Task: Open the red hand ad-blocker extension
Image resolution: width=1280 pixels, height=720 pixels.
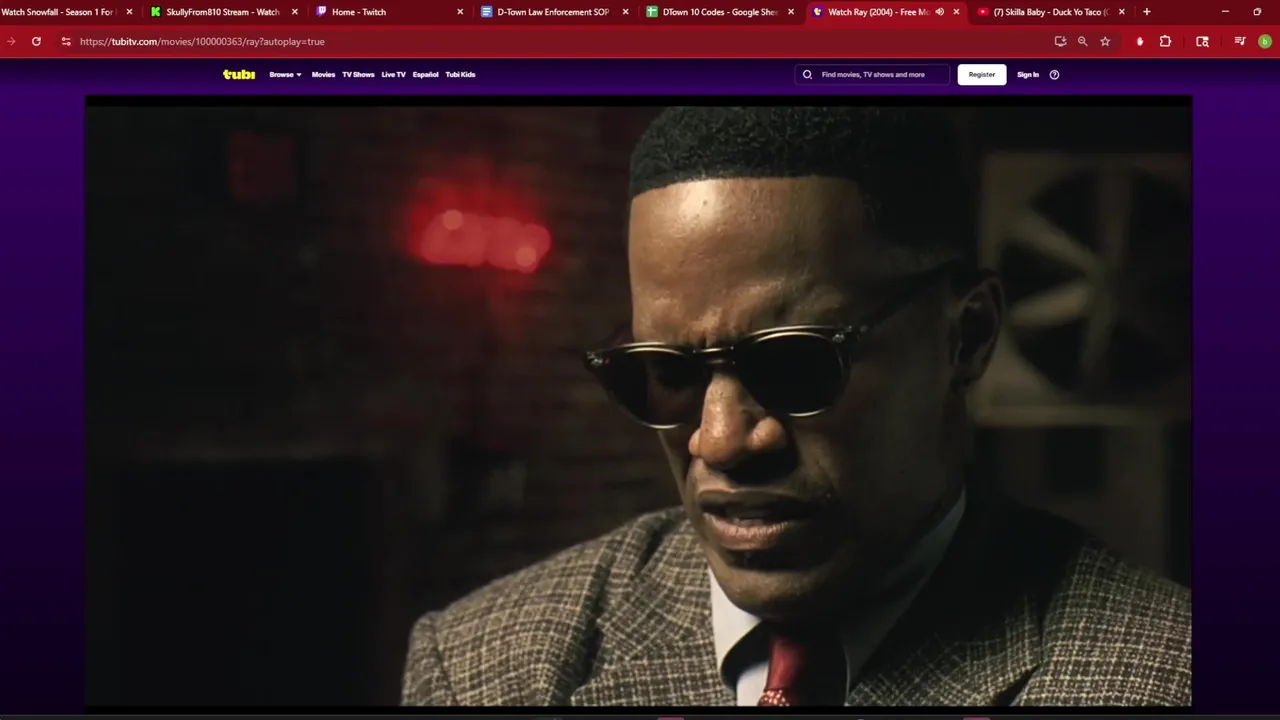Action: click(1140, 41)
